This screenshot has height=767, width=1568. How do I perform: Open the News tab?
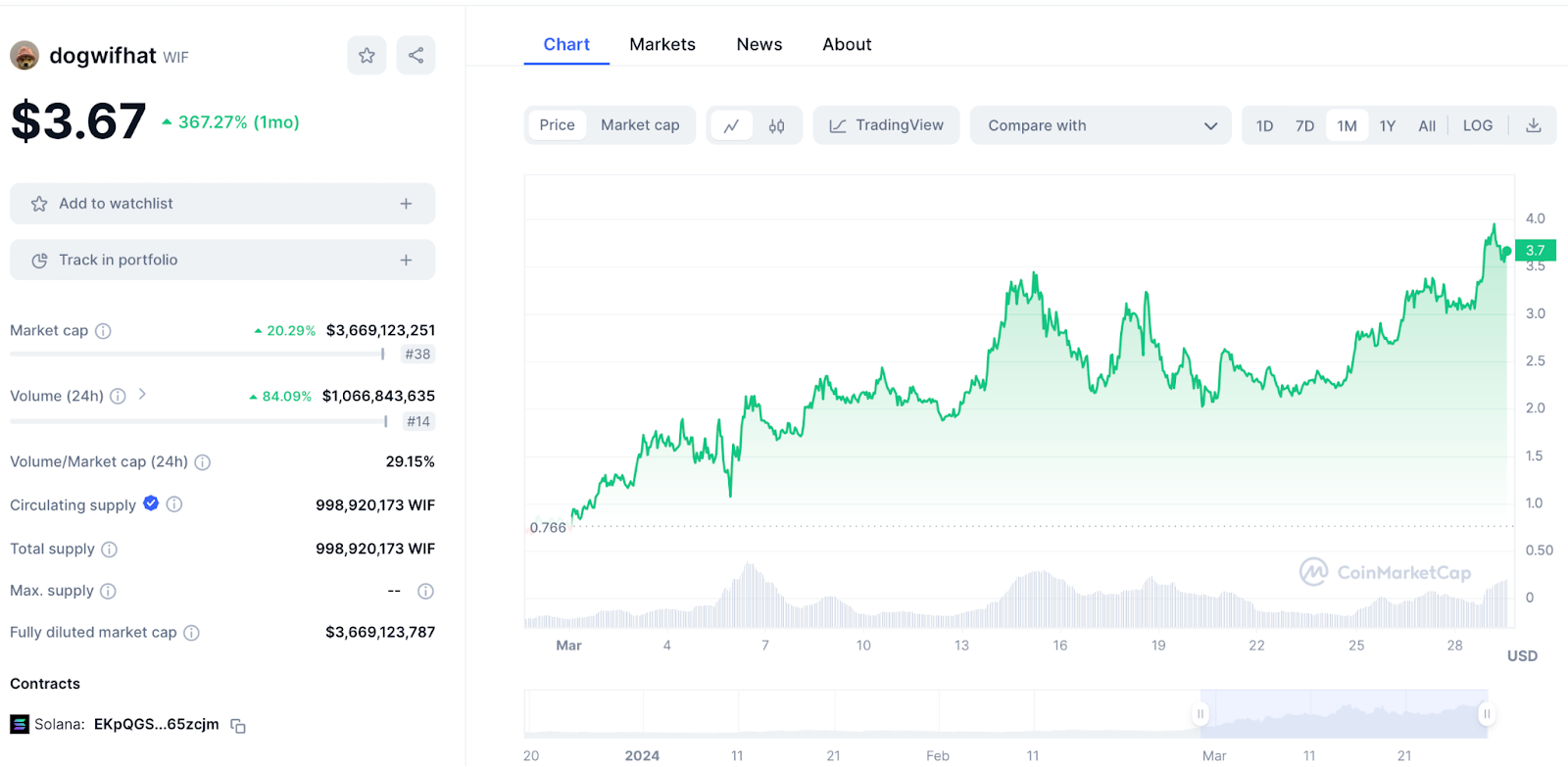tap(759, 44)
